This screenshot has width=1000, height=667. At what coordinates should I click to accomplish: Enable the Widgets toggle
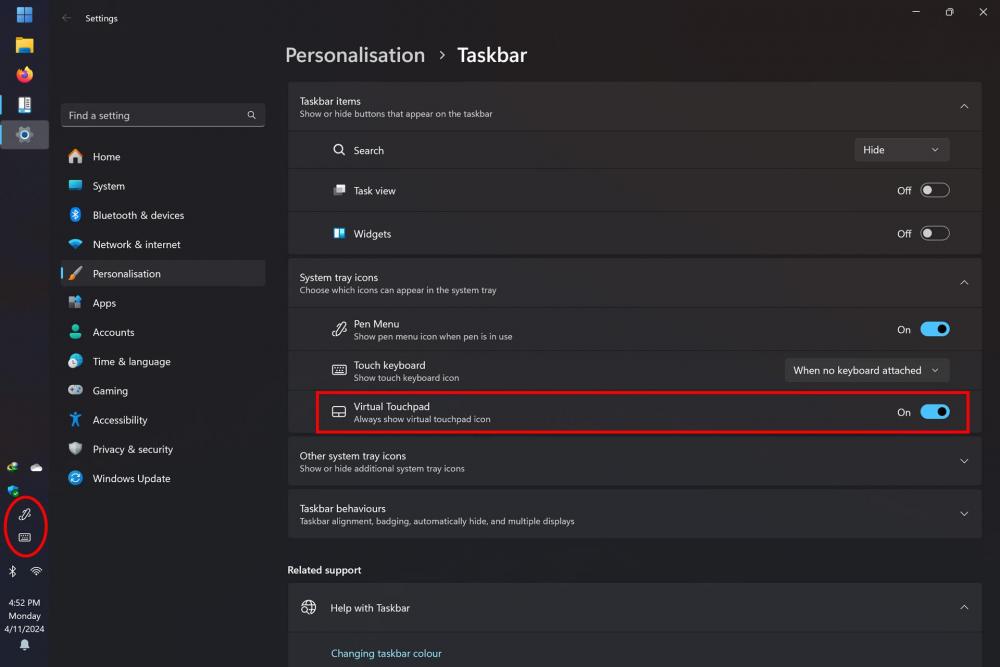[934, 233]
